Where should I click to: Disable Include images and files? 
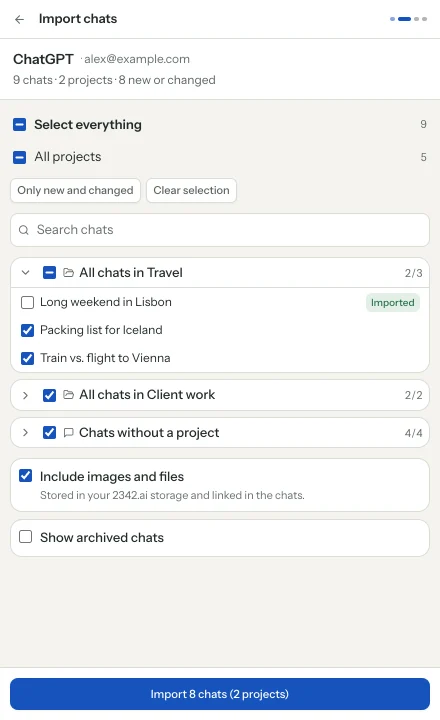26,476
